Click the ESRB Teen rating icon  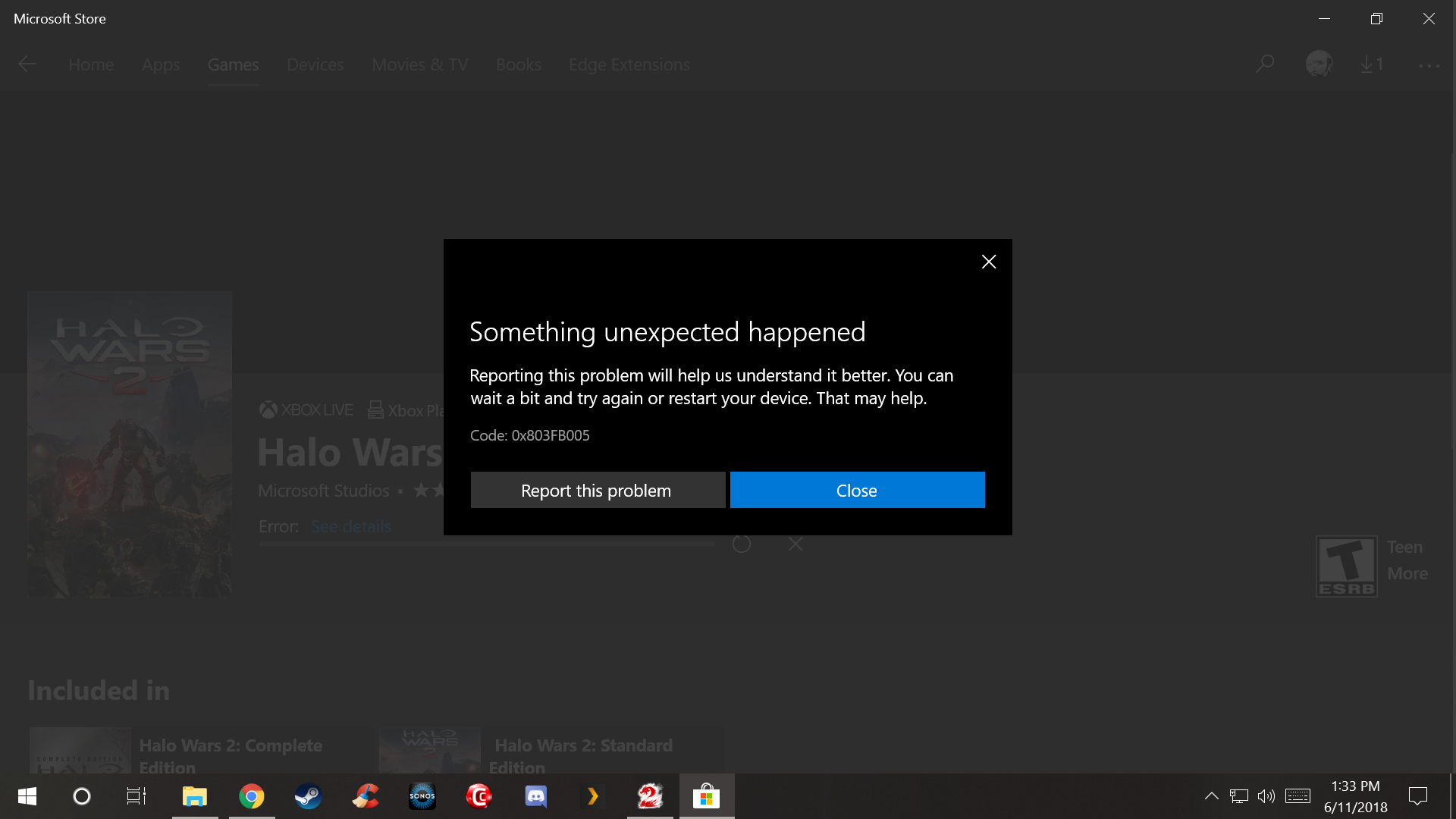click(x=1347, y=566)
